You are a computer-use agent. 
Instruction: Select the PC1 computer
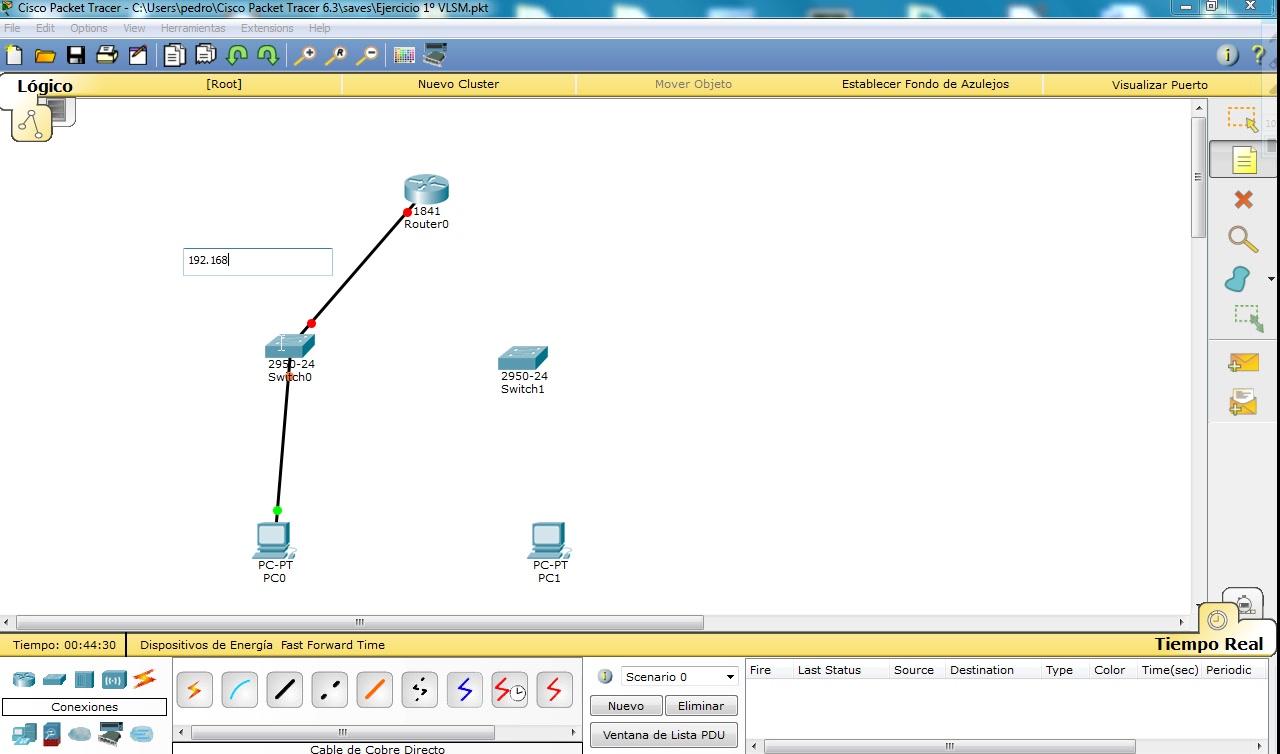coord(548,540)
